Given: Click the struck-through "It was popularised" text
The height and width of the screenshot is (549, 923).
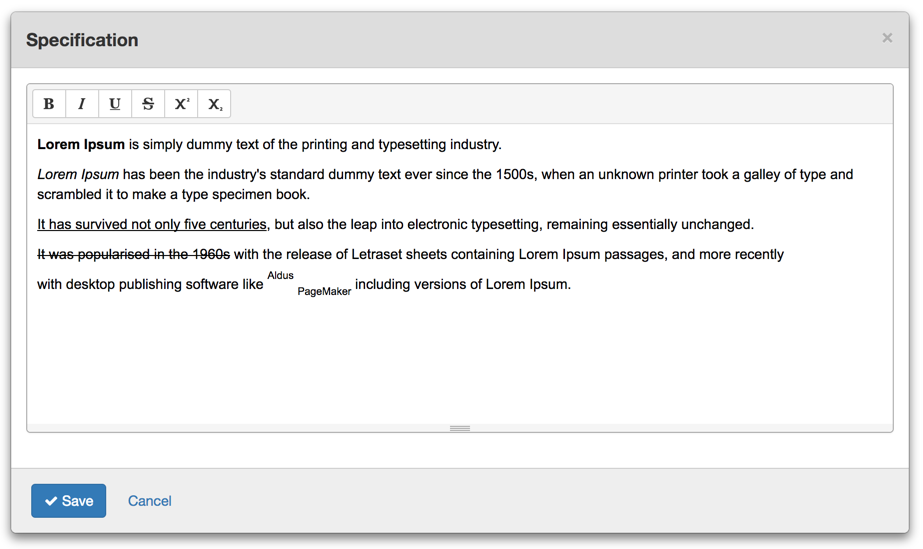Looking at the screenshot, I should pos(133,255).
